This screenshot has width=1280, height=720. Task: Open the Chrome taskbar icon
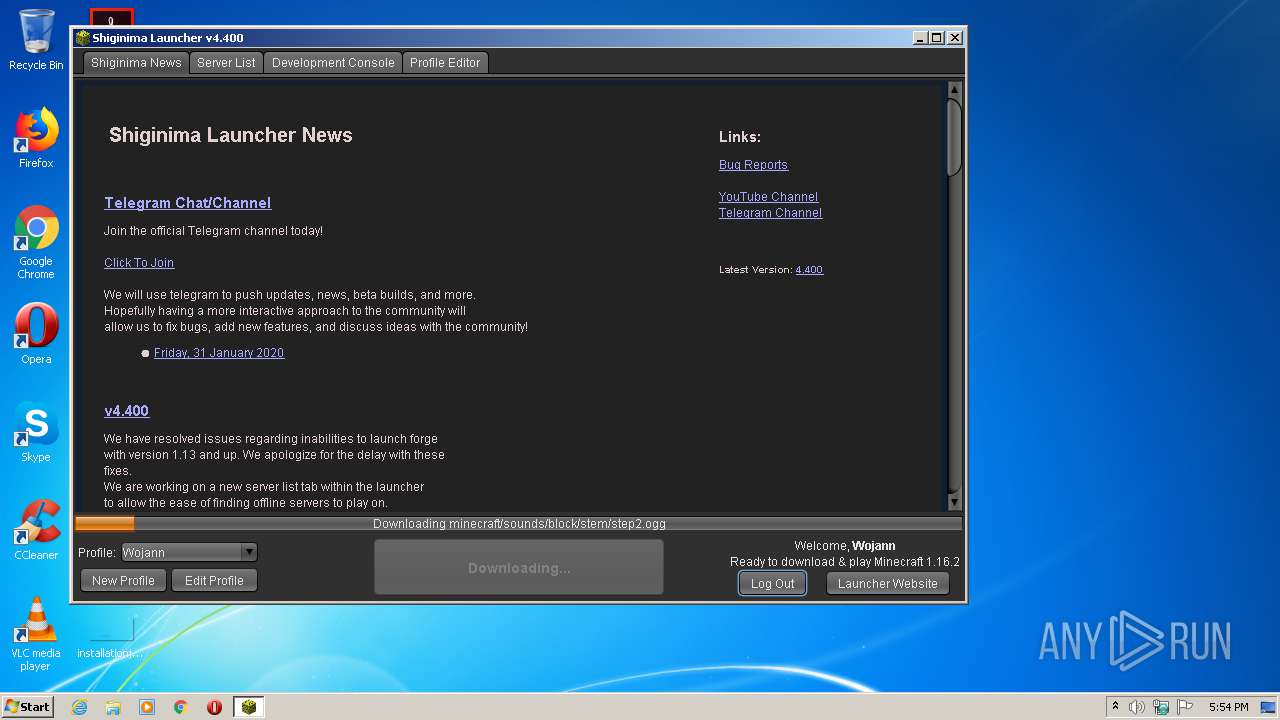click(181, 707)
